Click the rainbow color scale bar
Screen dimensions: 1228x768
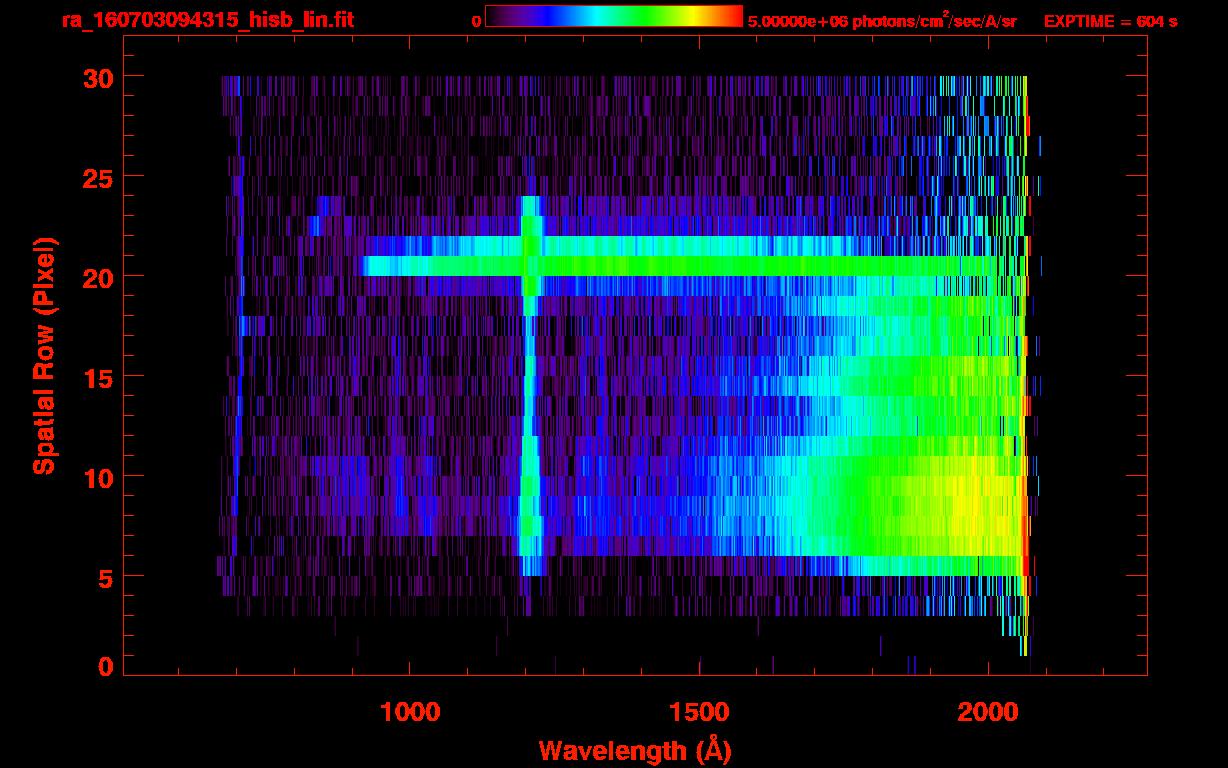click(613, 16)
